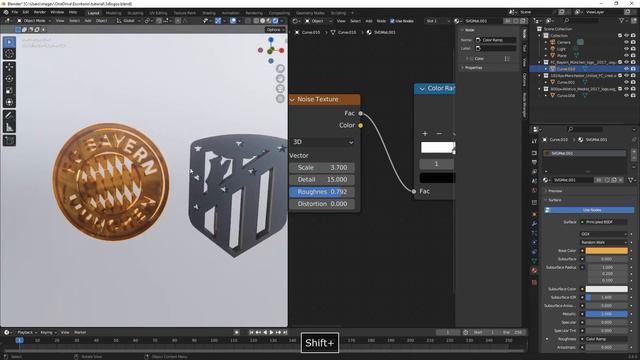Open the Material properties tab icon

click(x=534, y=270)
